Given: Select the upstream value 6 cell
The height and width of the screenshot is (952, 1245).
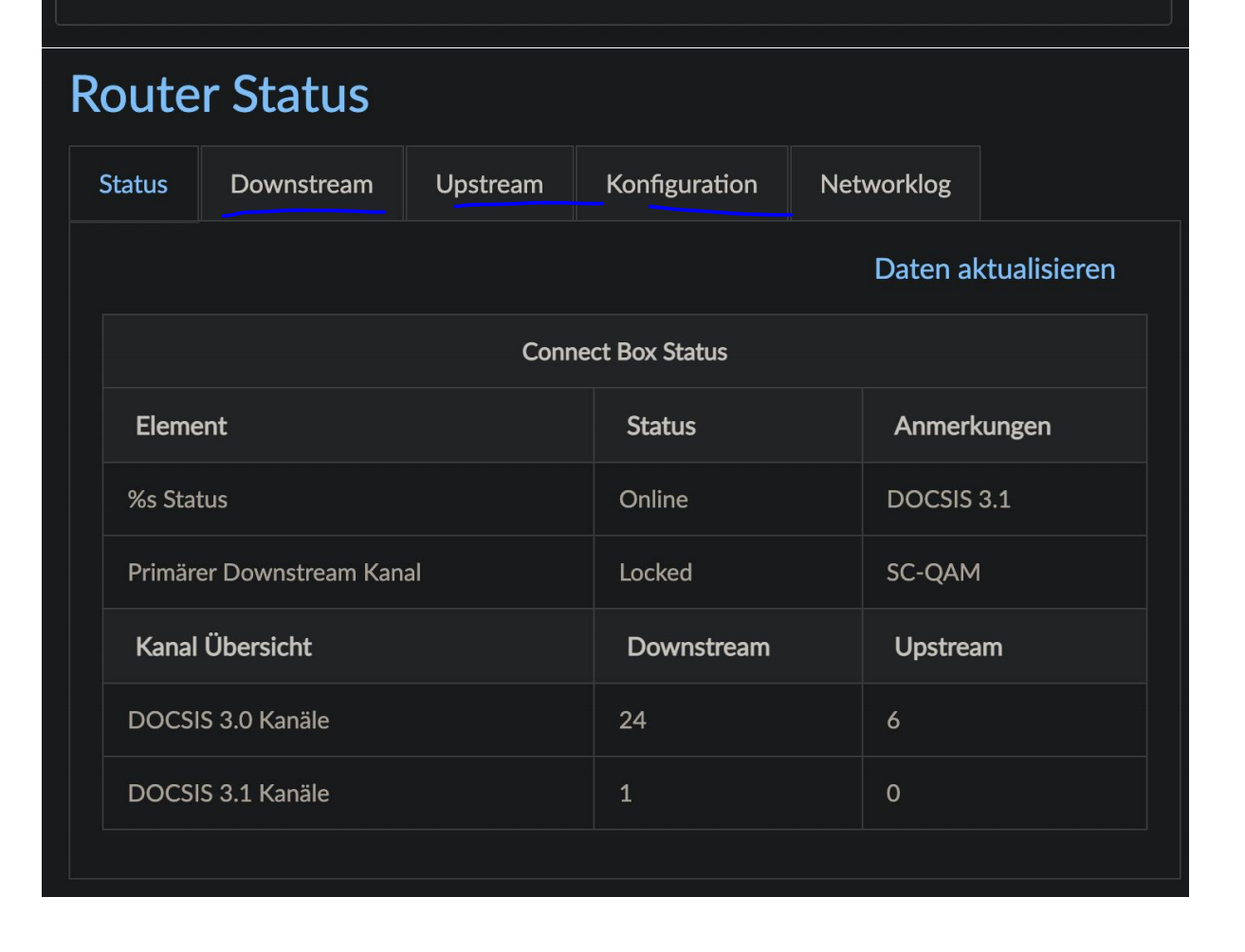Looking at the screenshot, I should tap(893, 721).
